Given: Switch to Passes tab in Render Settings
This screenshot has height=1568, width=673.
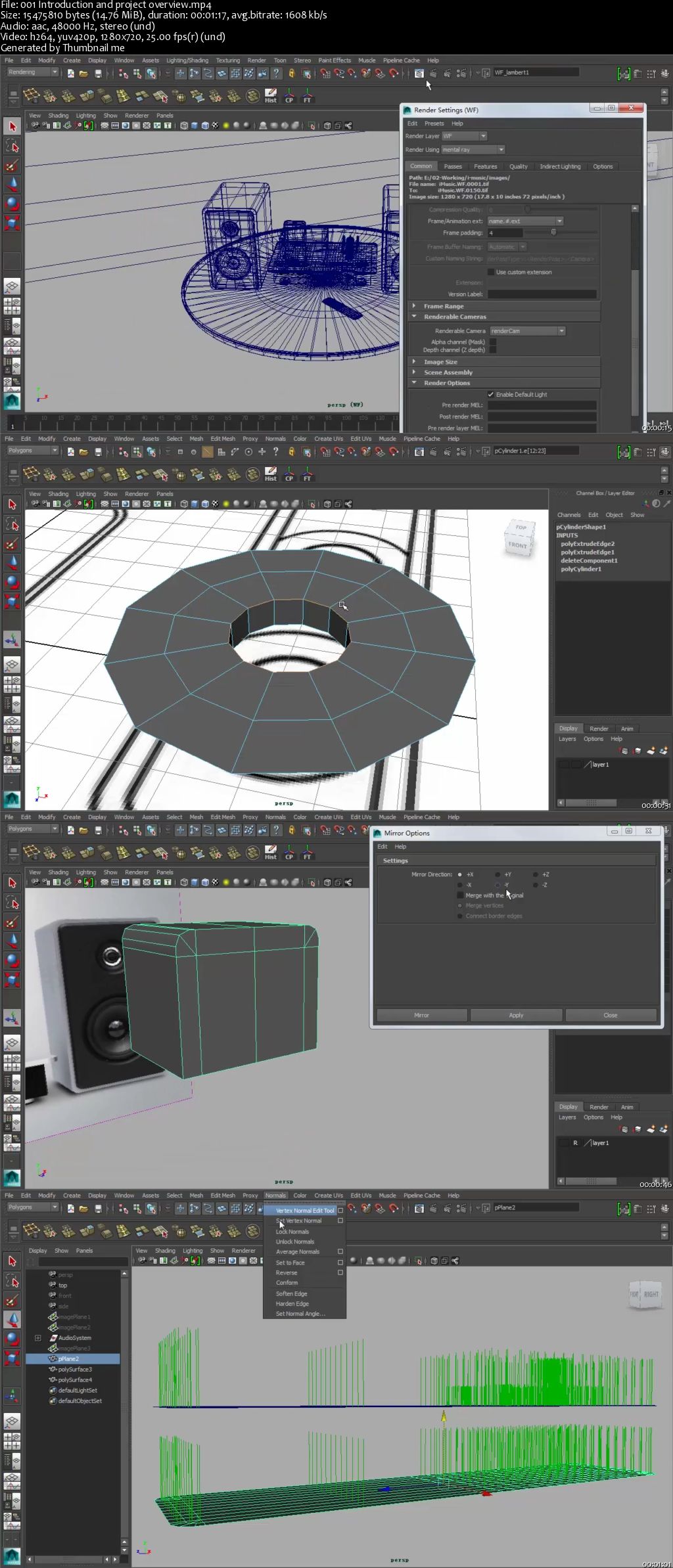Looking at the screenshot, I should pyautogui.click(x=453, y=167).
